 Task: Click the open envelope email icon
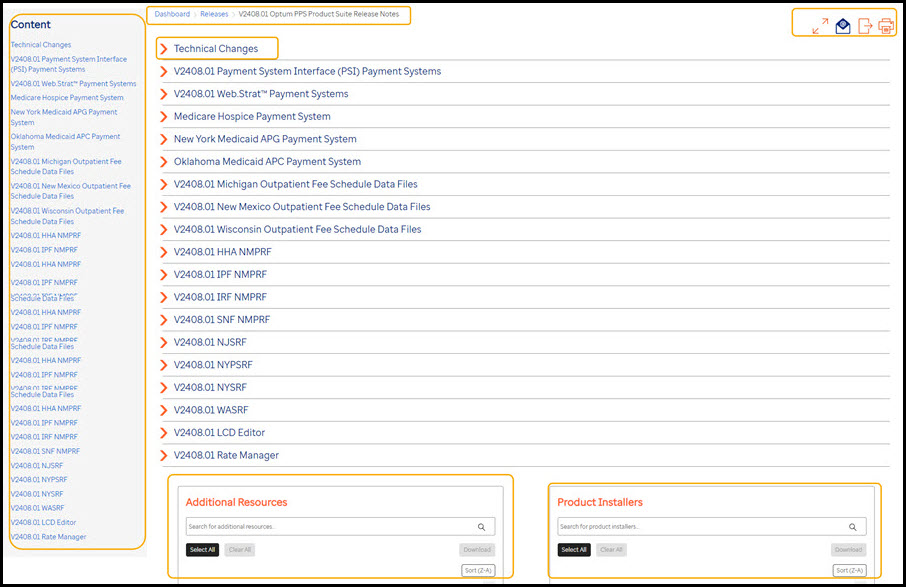843,26
